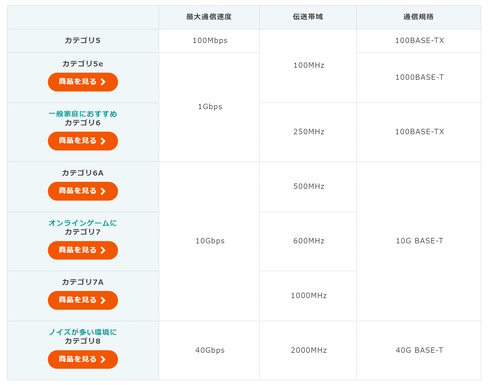The width and height of the screenshot is (490, 385).
Task: Open products button under カテゴリ6A
Action: [x=83, y=191]
